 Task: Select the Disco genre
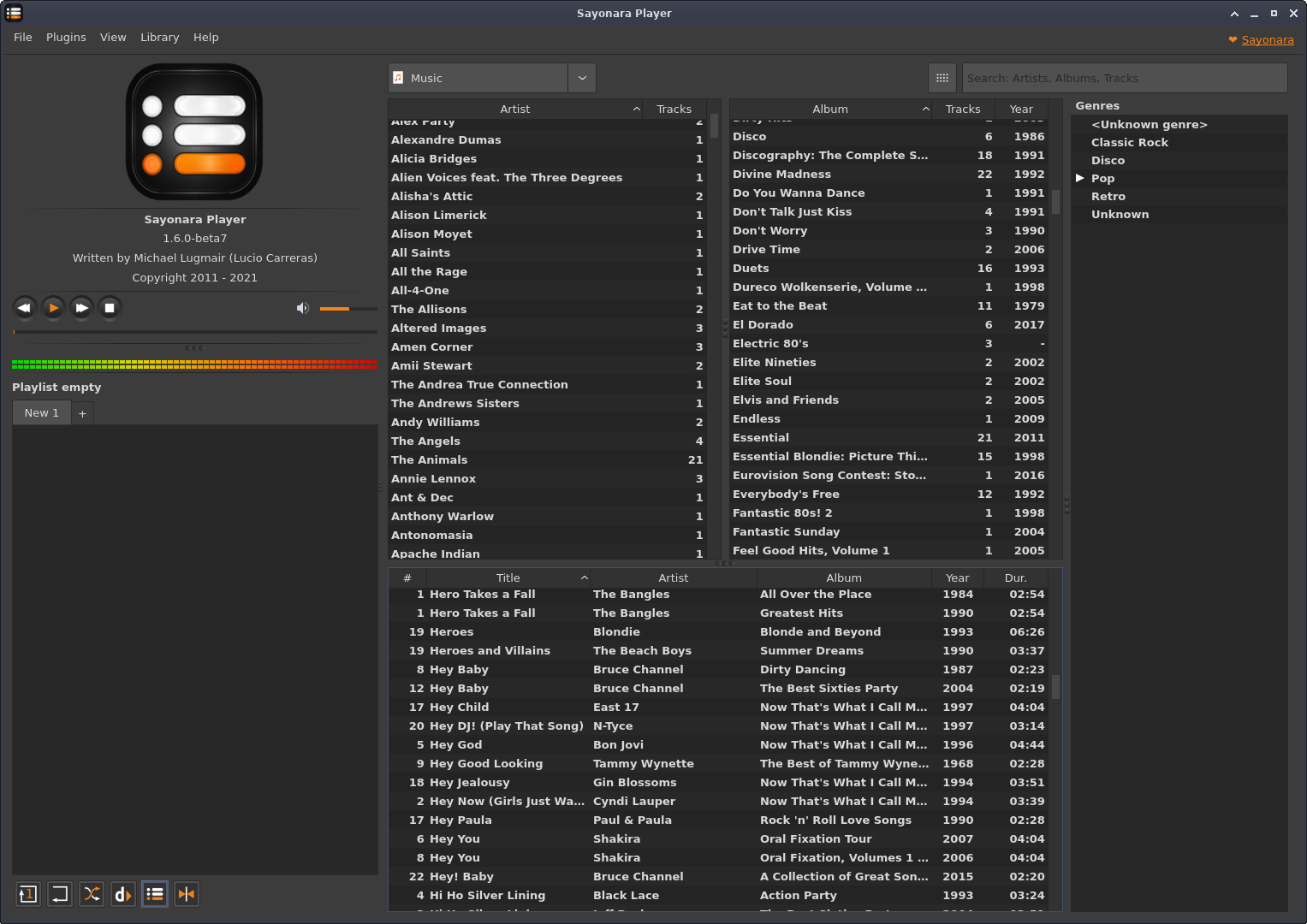coord(1108,160)
